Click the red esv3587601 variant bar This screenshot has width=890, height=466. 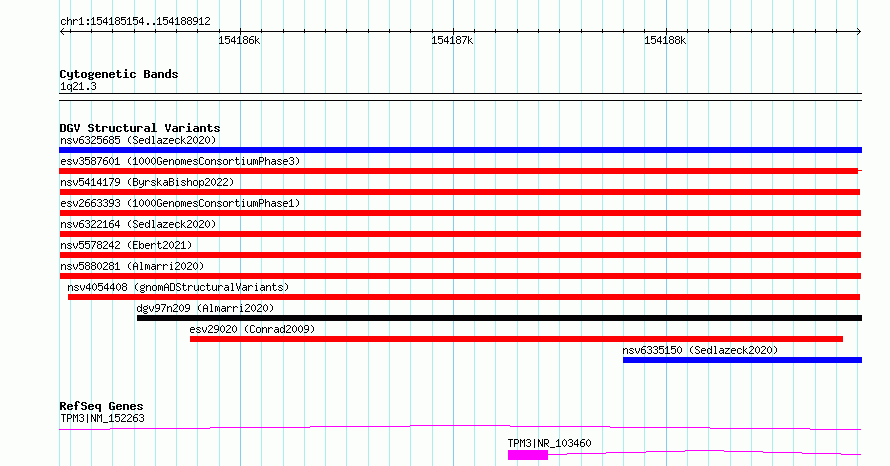point(460,171)
